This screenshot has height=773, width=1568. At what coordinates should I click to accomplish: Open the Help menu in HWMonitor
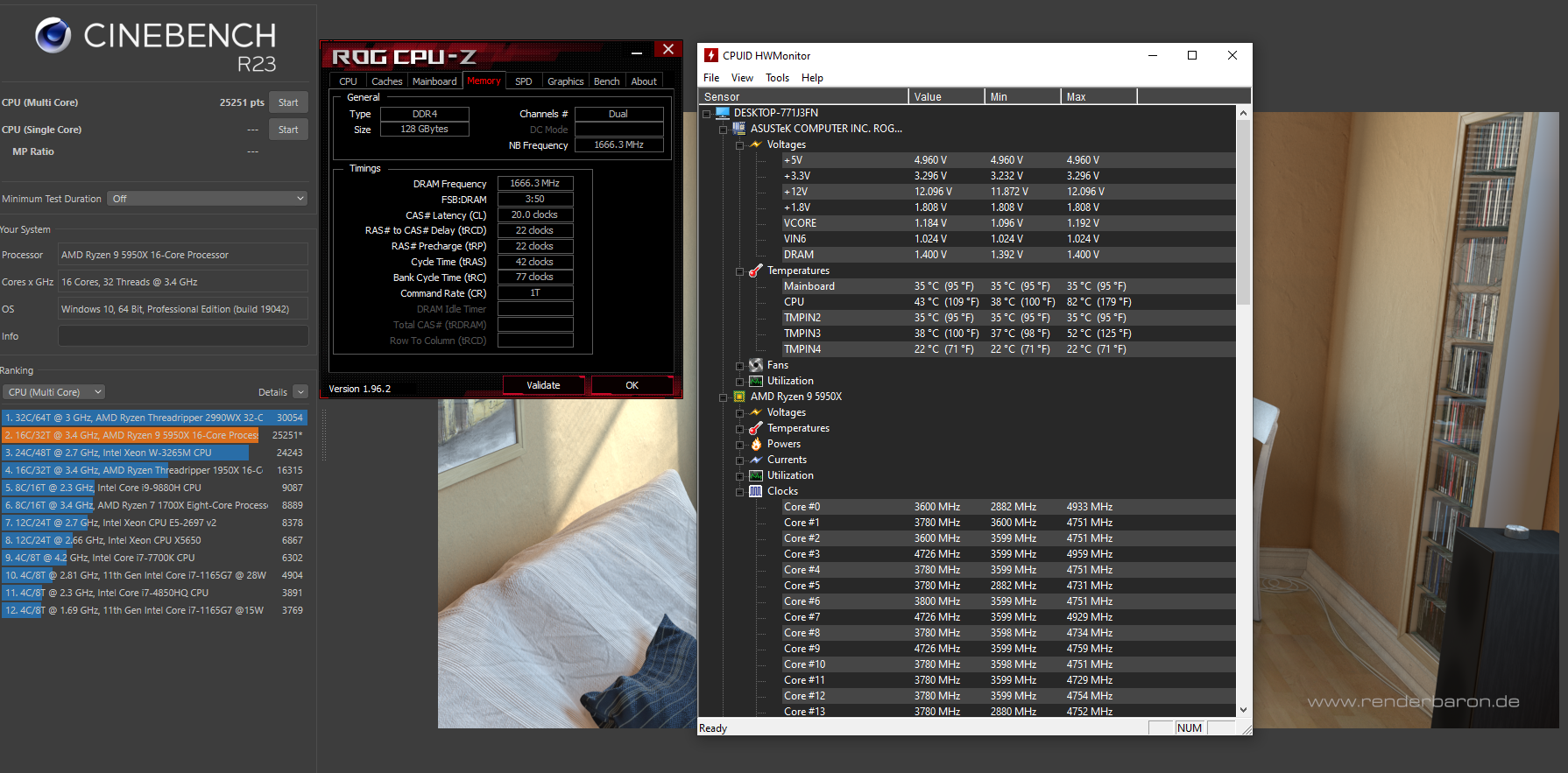click(x=812, y=78)
